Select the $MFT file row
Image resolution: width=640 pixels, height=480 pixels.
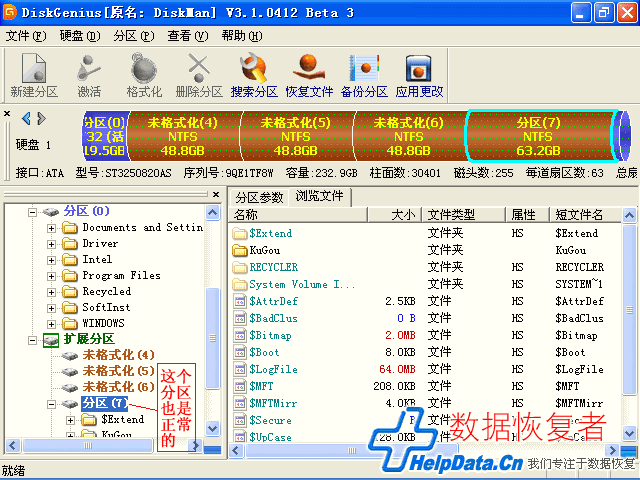pyautogui.click(x=425, y=386)
